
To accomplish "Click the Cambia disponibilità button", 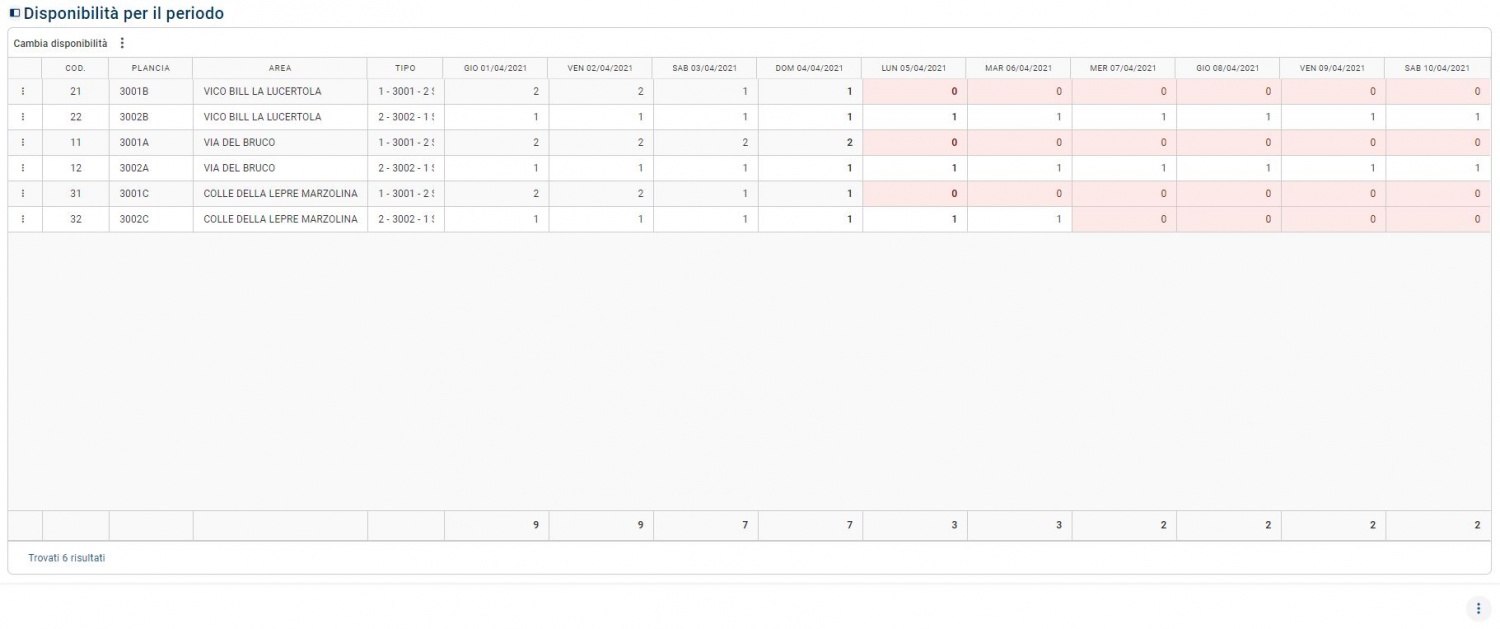I will pos(60,43).
